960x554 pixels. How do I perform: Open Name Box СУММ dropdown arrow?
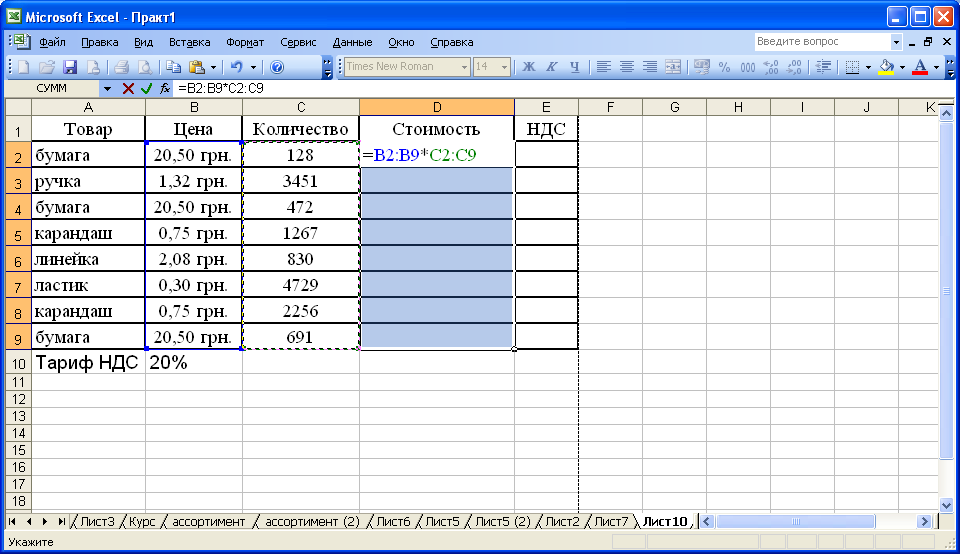pos(107,89)
